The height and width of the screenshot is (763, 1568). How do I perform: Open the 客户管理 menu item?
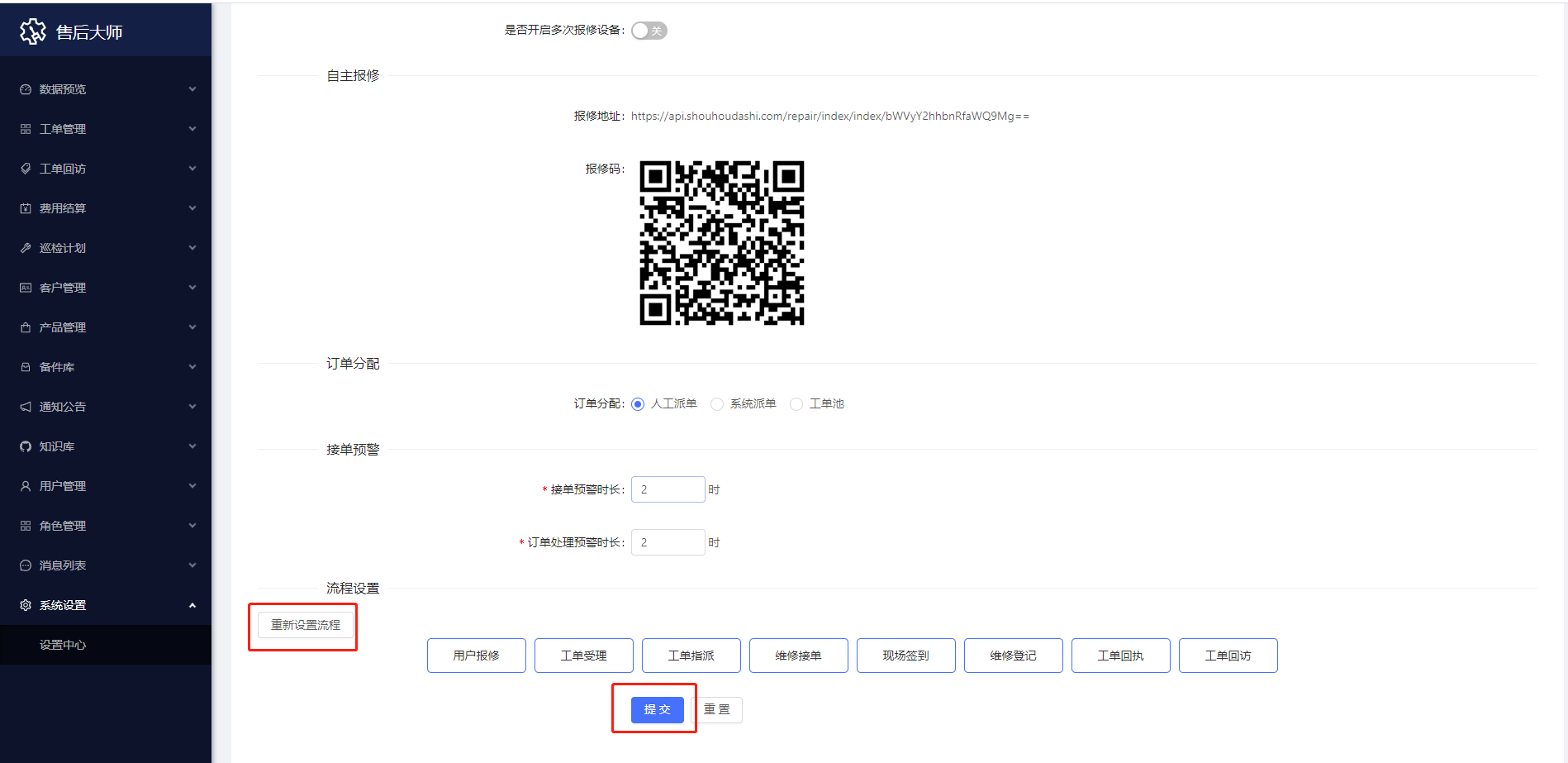pyautogui.click(x=63, y=288)
